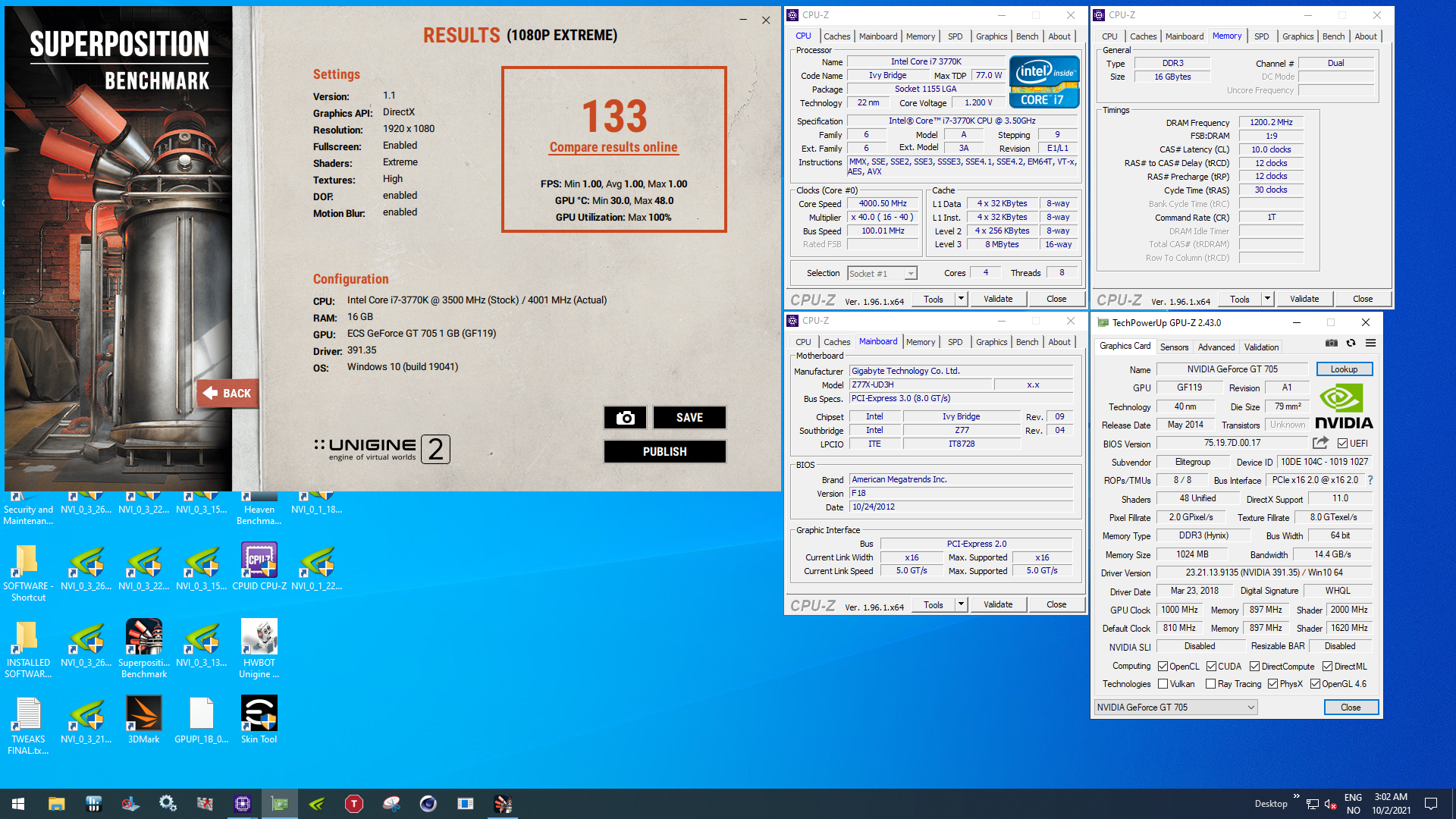
Task: Toggle the PhysX checkbox
Action: point(1273,684)
